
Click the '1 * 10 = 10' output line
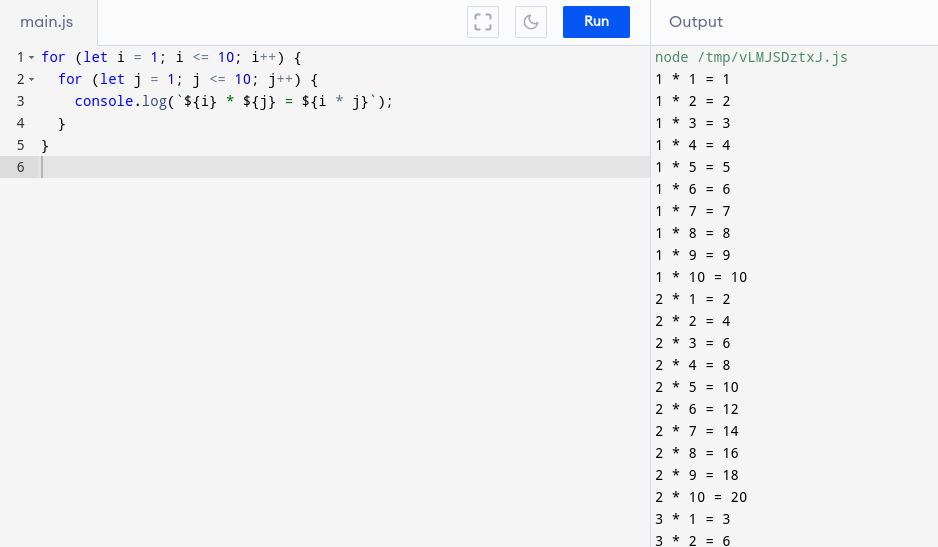(701, 277)
